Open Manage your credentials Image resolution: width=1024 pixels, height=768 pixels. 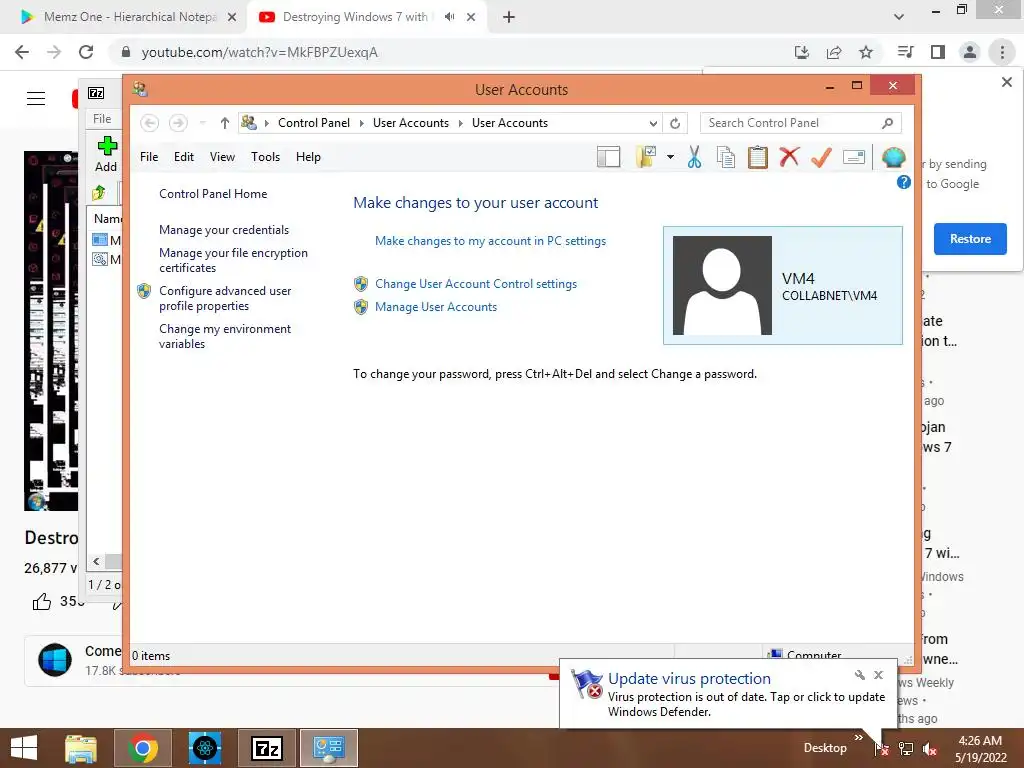point(224,230)
